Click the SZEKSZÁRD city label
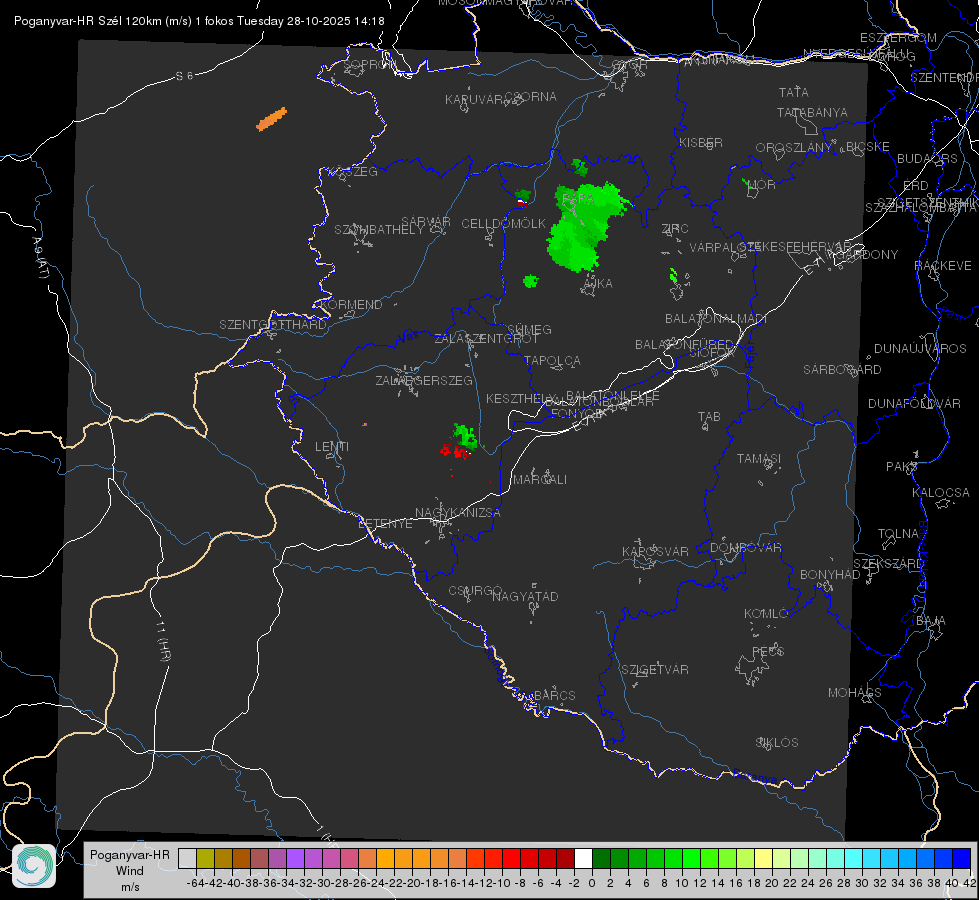979x900 pixels. 888,563
